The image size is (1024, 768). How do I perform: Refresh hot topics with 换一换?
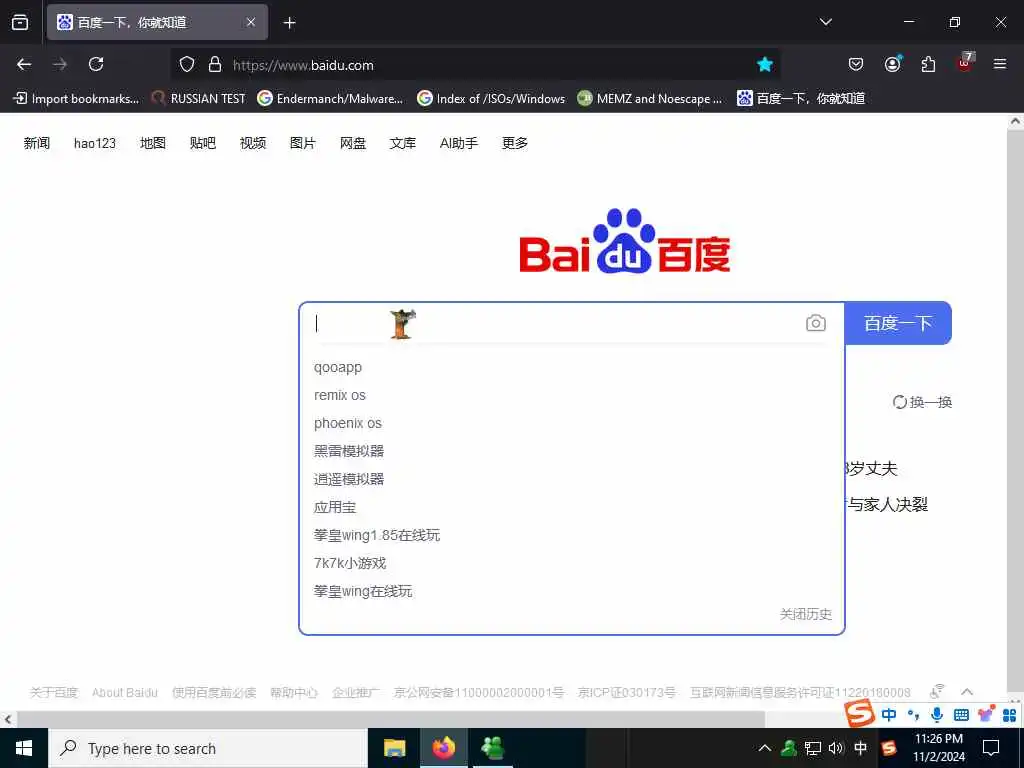click(x=922, y=402)
